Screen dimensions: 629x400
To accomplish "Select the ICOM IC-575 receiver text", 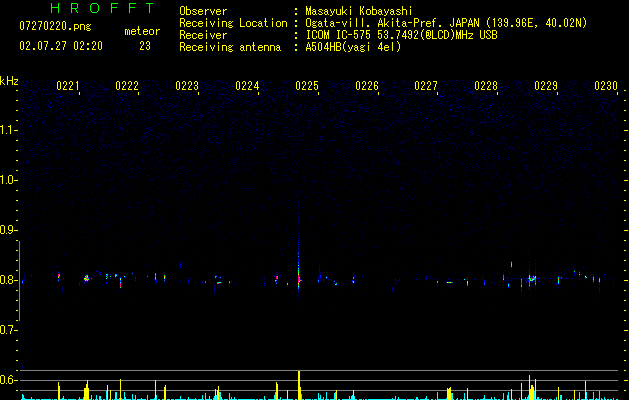I will pyautogui.click(x=401, y=35).
